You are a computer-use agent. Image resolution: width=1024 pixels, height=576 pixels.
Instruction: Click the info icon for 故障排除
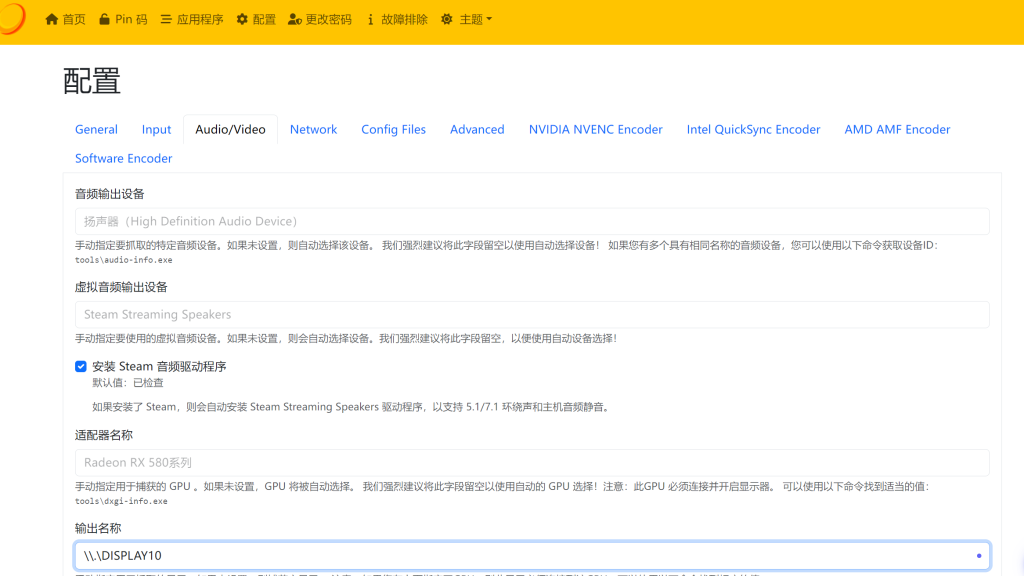point(371,19)
